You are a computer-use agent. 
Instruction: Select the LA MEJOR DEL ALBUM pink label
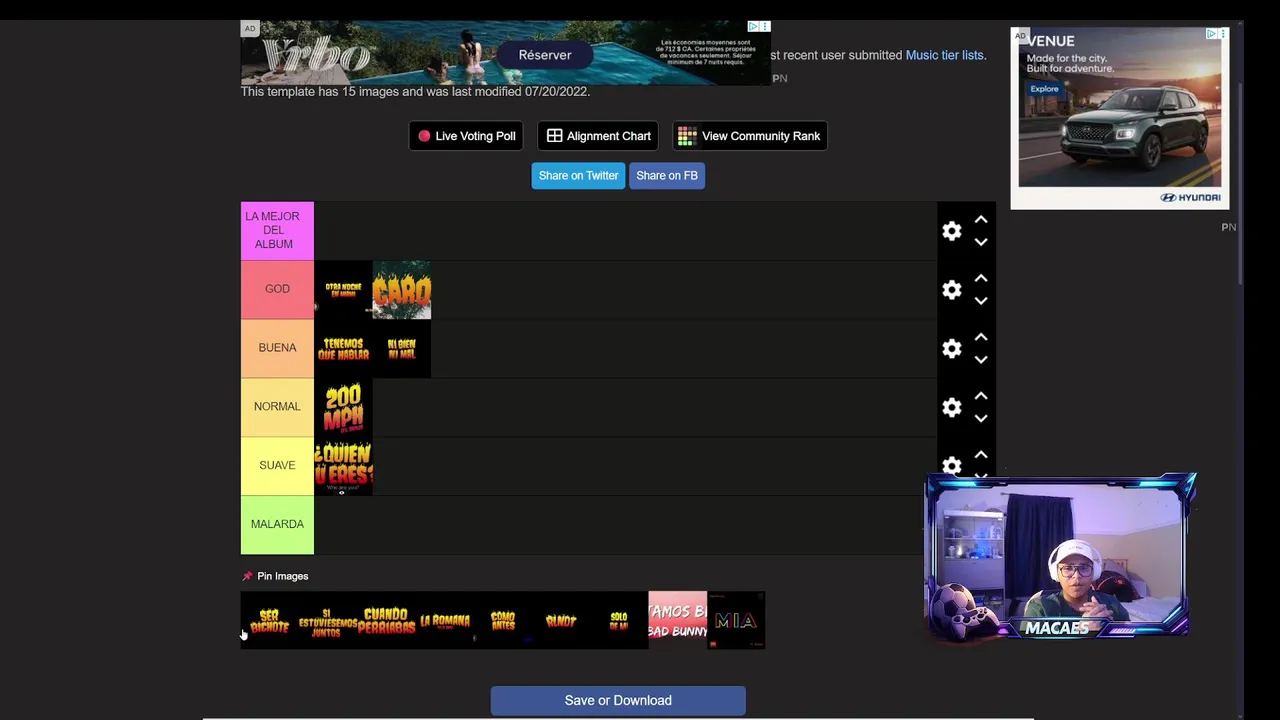tap(277, 231)
